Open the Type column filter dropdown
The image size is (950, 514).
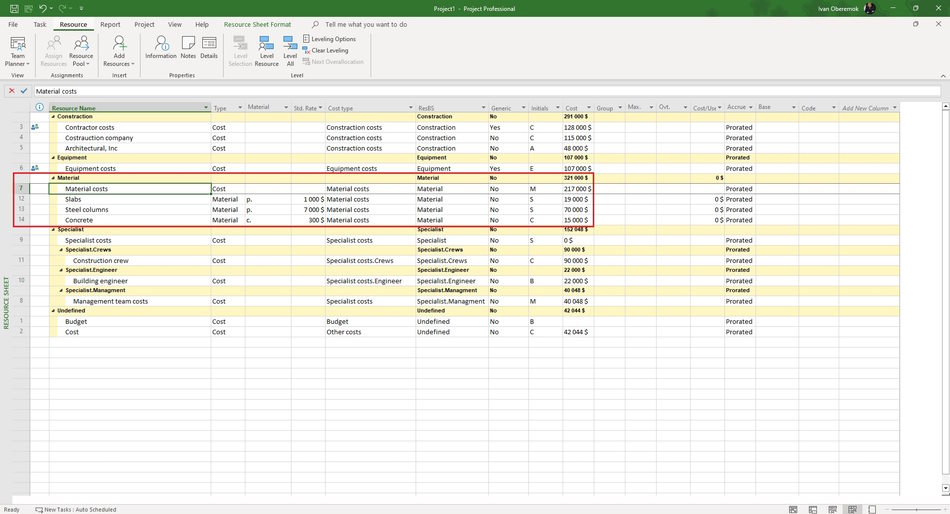click(x=240, y=108)
